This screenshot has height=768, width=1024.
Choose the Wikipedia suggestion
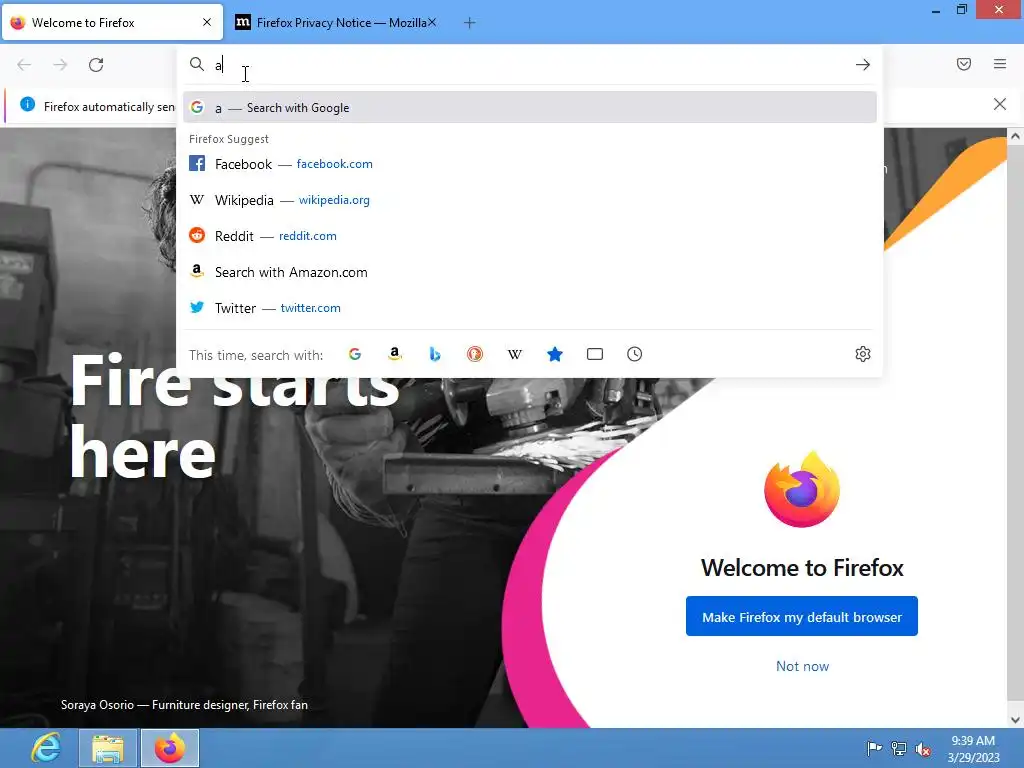[x=530, y=200]
